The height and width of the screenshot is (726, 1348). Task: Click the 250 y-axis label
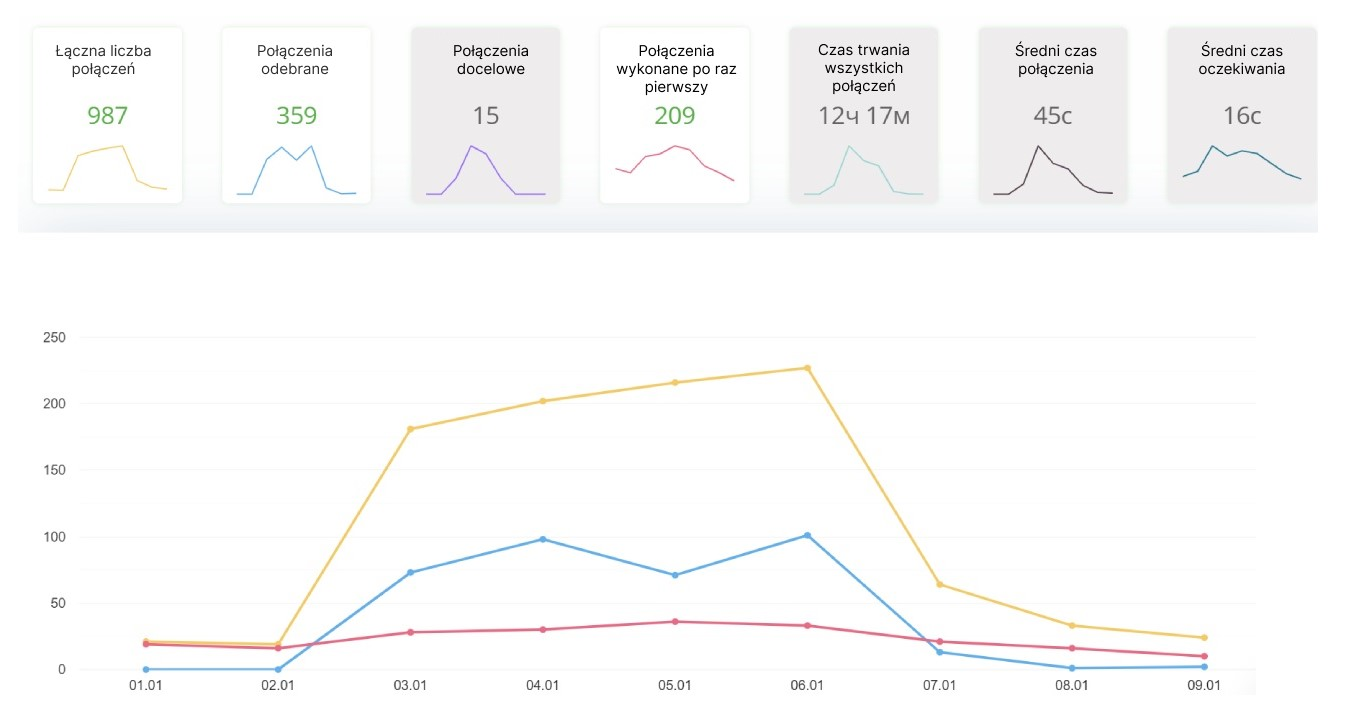[55, 337]
